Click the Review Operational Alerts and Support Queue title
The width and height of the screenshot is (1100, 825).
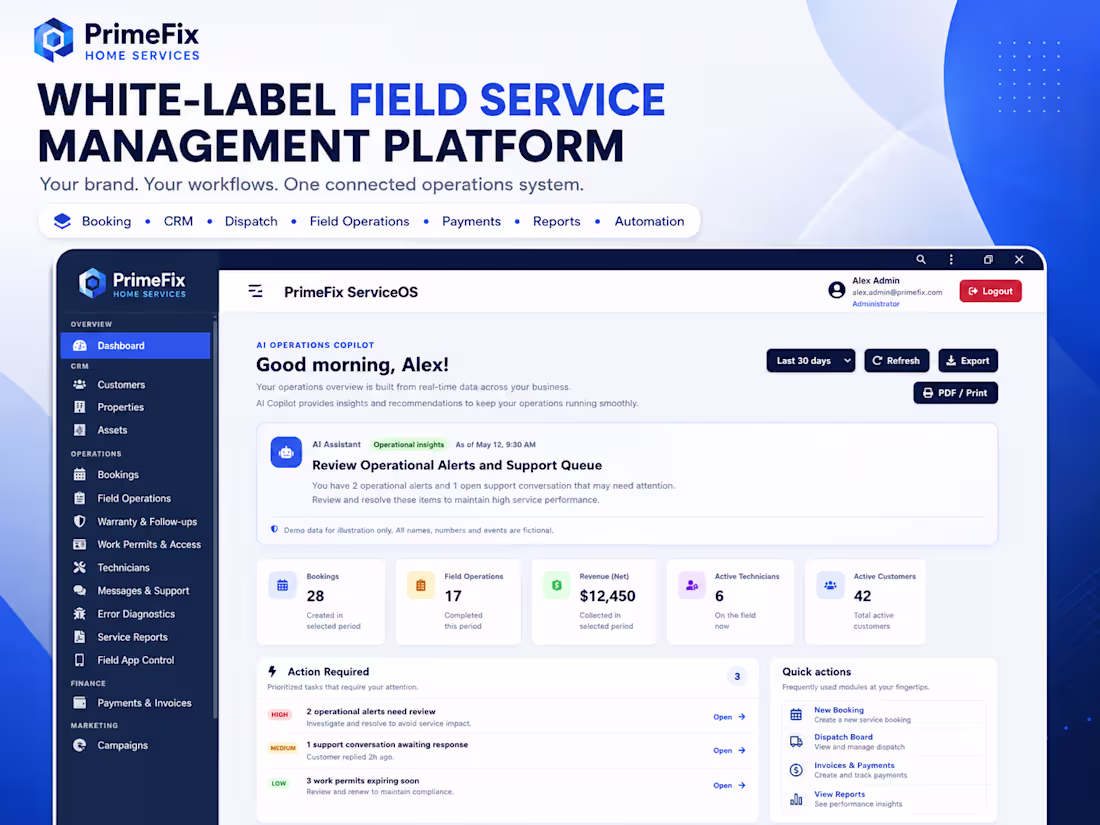coord(457,465)
